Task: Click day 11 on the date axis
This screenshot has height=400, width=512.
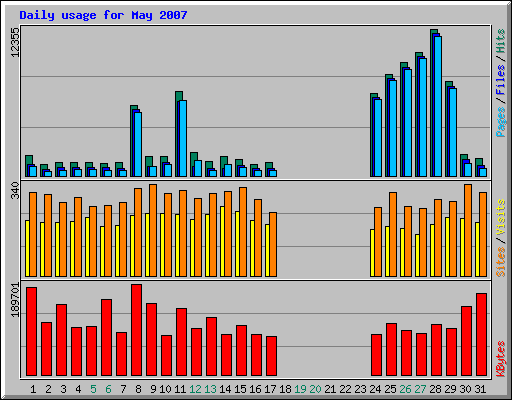Action: (180, 389)
